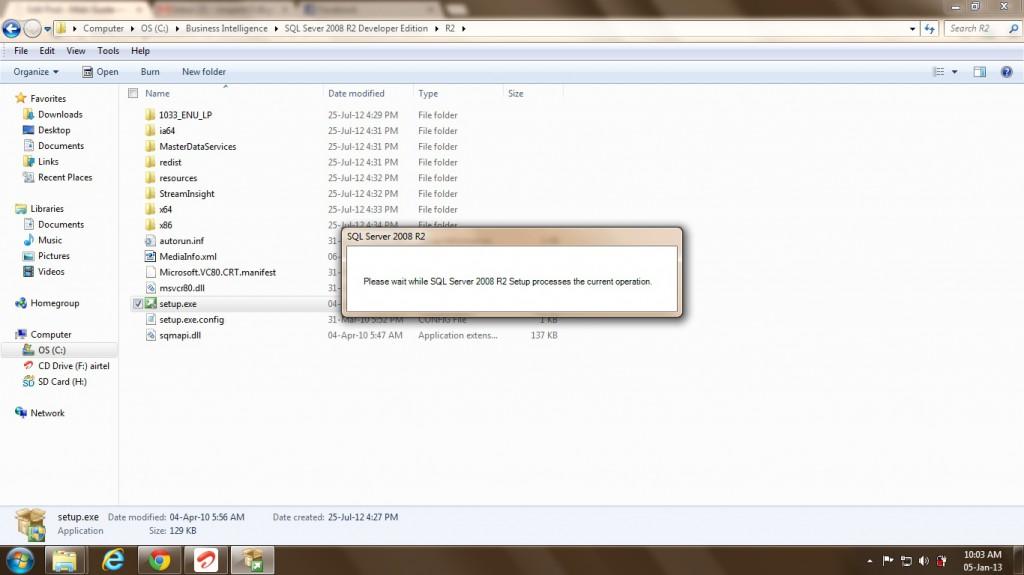Select the 1033_ENU_LP folder icon

150,115
